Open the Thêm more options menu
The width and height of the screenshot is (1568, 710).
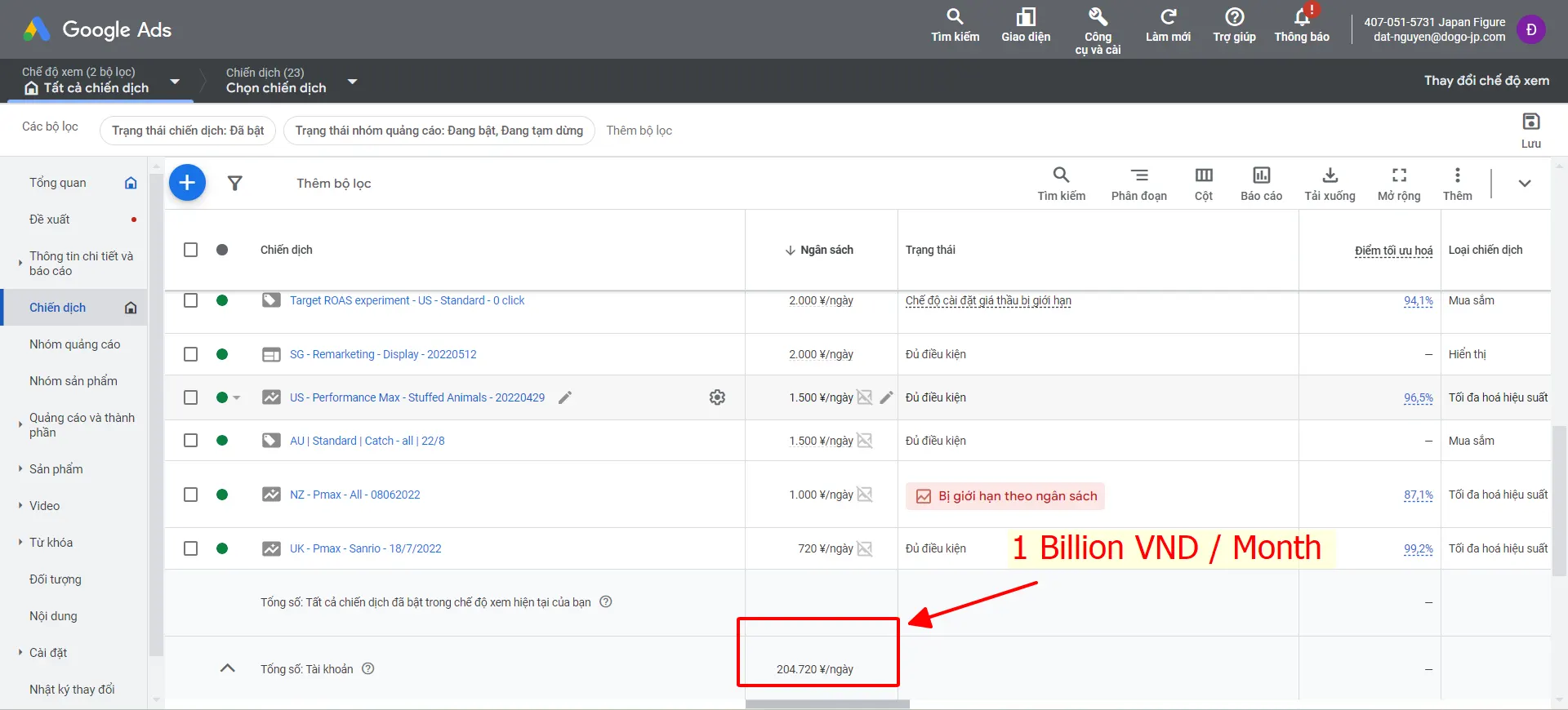[x=1457, y=184]
